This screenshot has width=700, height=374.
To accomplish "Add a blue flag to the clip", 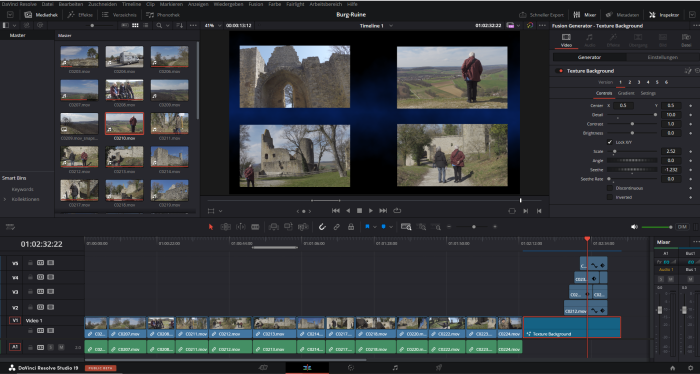I will 367,227.
